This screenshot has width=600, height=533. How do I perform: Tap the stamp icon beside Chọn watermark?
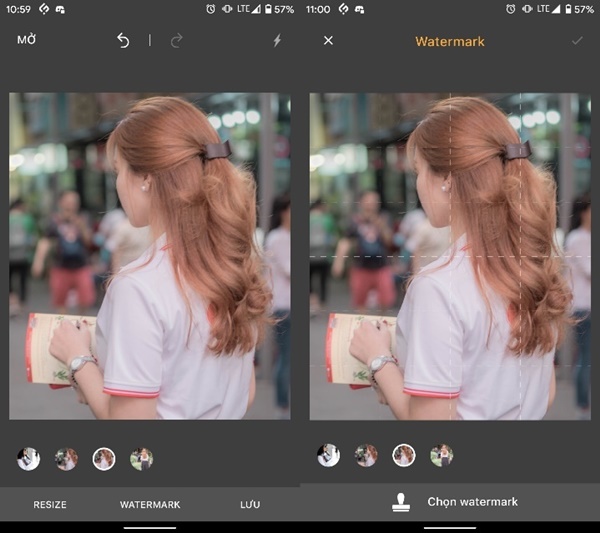[401, 502]
